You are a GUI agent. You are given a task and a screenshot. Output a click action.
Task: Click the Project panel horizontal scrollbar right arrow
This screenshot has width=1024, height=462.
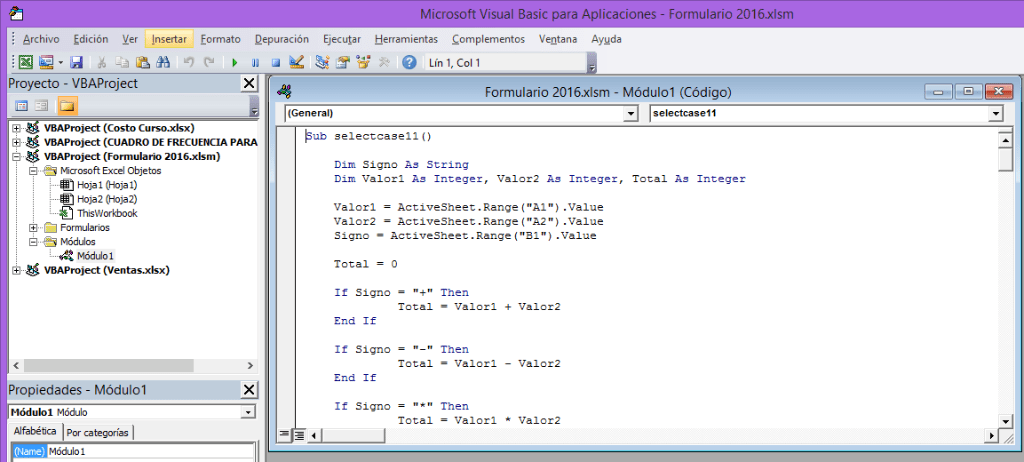tap(249, 365)
